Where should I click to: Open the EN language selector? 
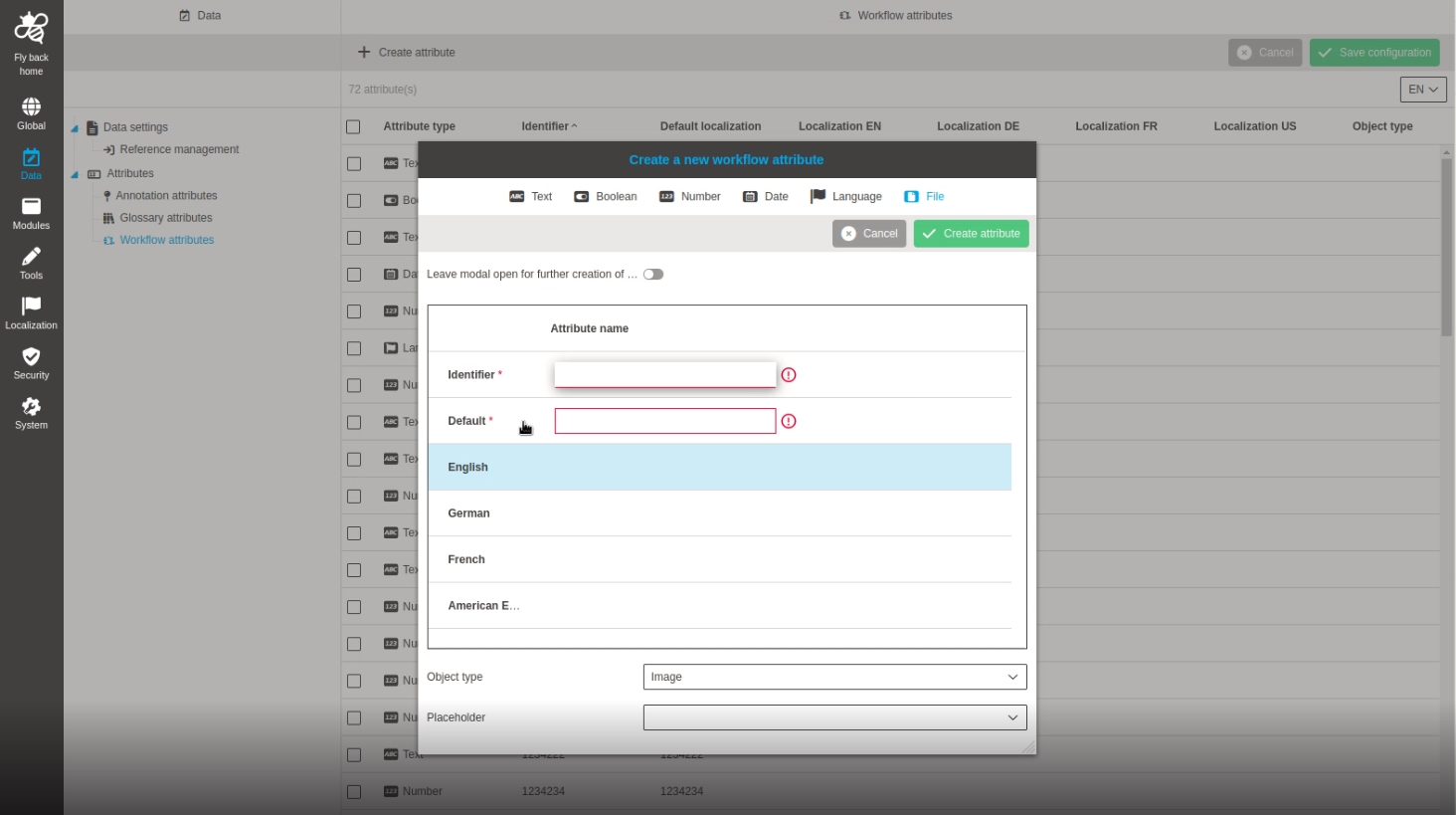click(1423, 90)
